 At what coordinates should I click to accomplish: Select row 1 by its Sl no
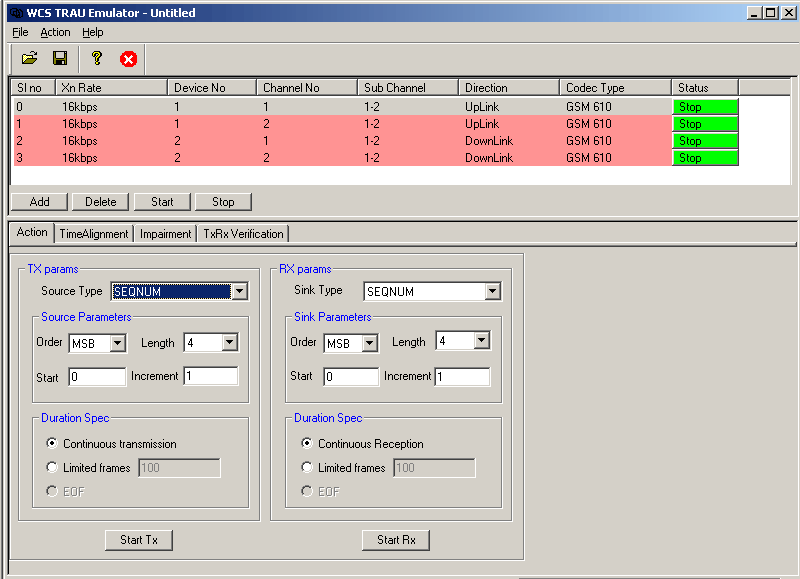(x=19, y=124)
